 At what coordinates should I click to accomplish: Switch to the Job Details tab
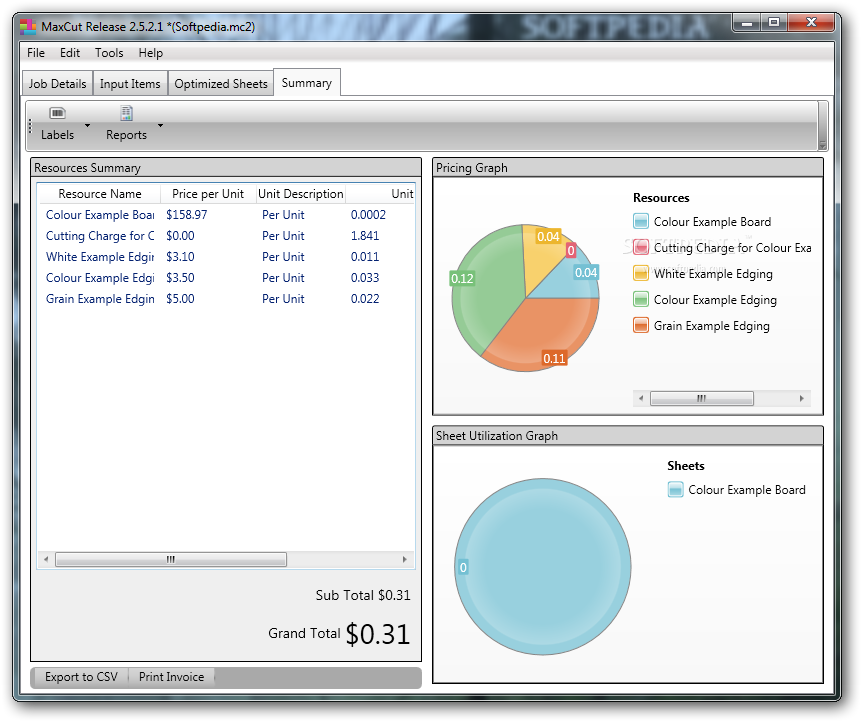click(57, 84)
